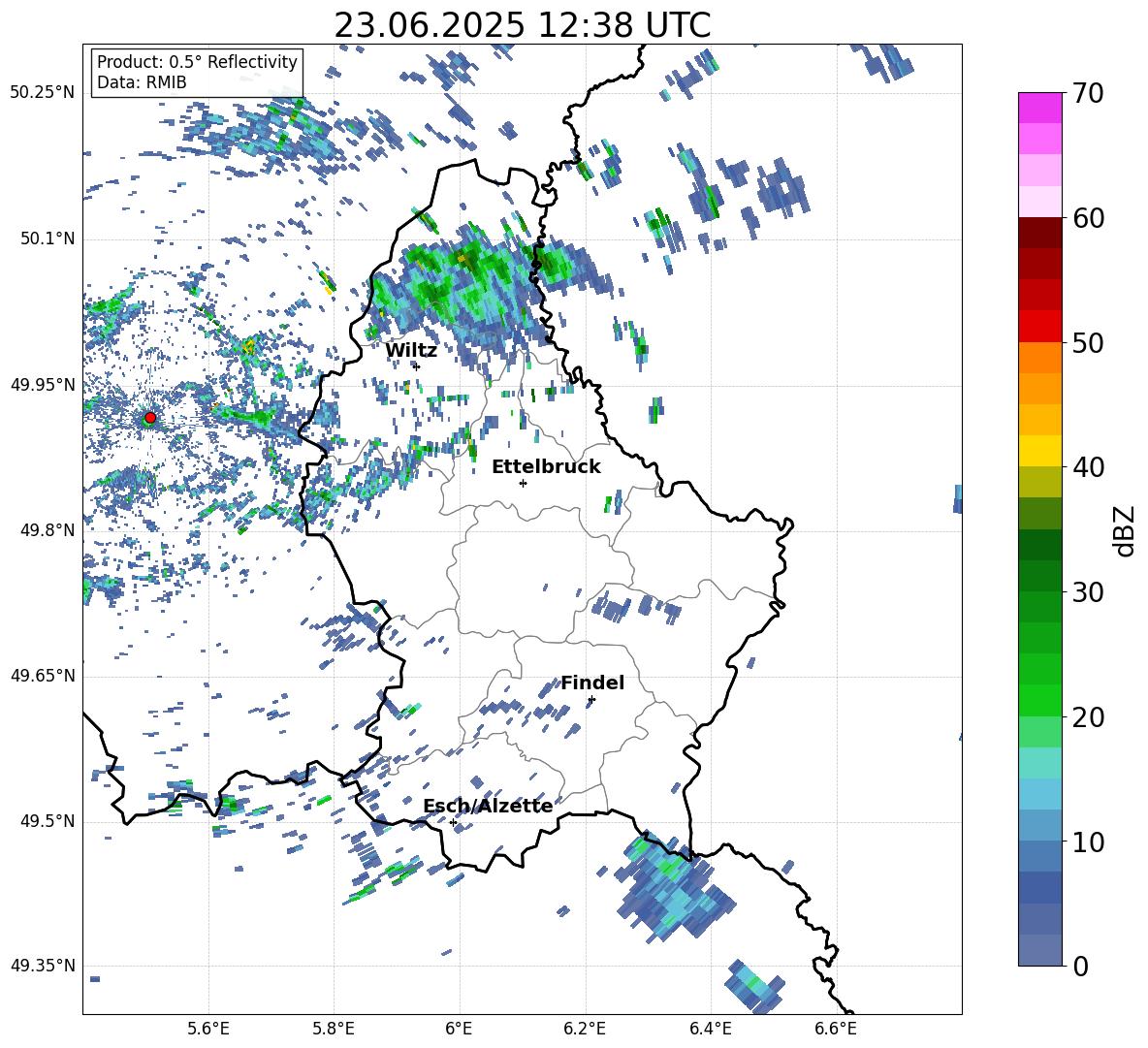Click the Findel station cross marker
This screenshot has width=1148, height=1048.
pyautogui.click(x=591, y=700)
